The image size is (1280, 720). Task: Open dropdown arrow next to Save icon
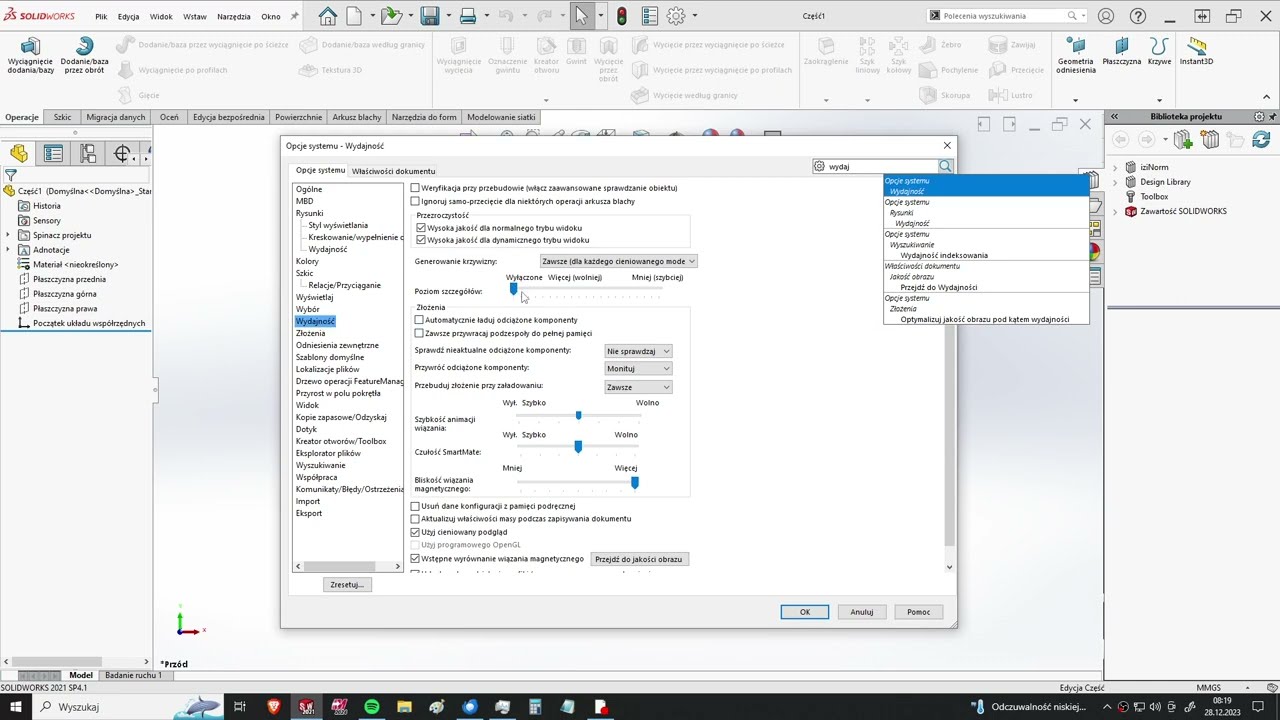(447, 16)
